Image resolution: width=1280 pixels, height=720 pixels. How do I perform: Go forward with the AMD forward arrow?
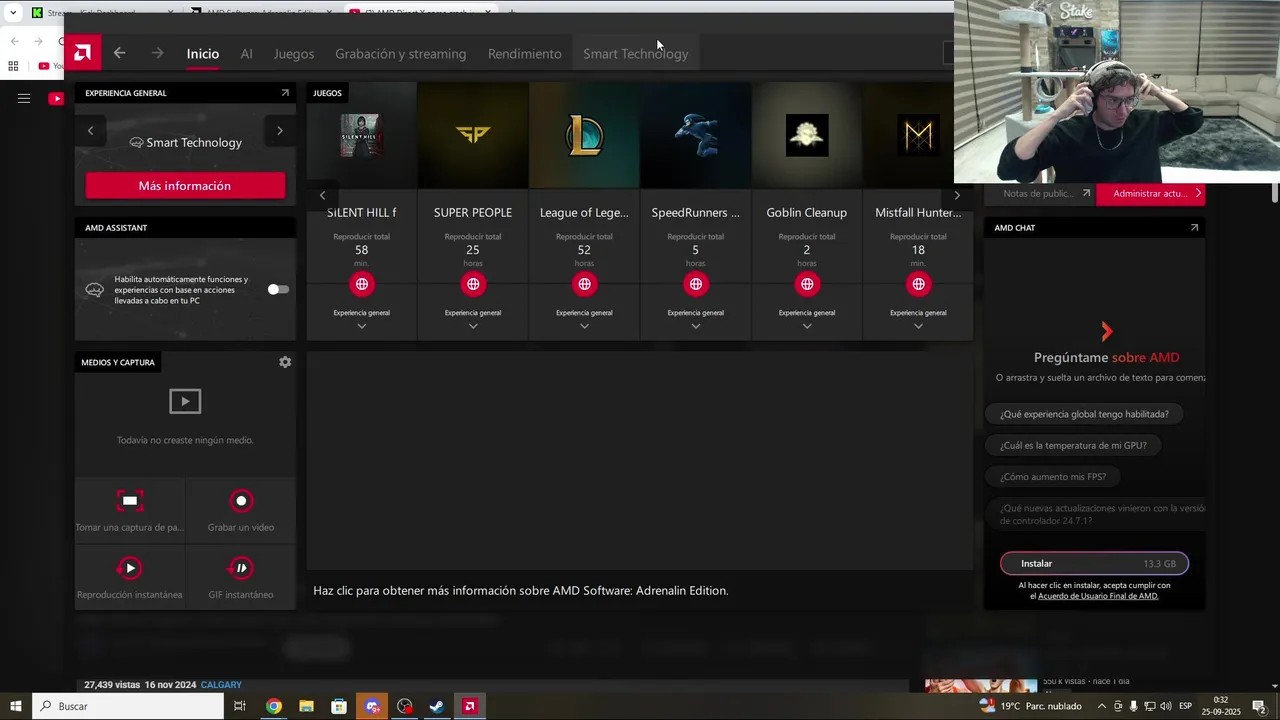(157, 53)
